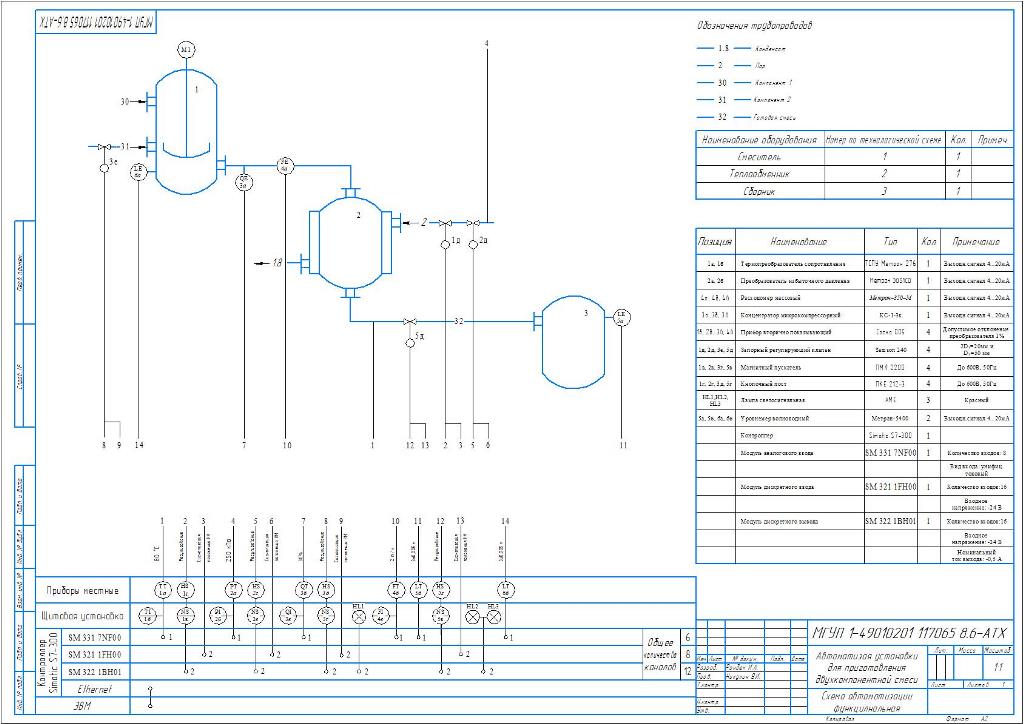Select the 'Примечание' column header

click(977, 242)
